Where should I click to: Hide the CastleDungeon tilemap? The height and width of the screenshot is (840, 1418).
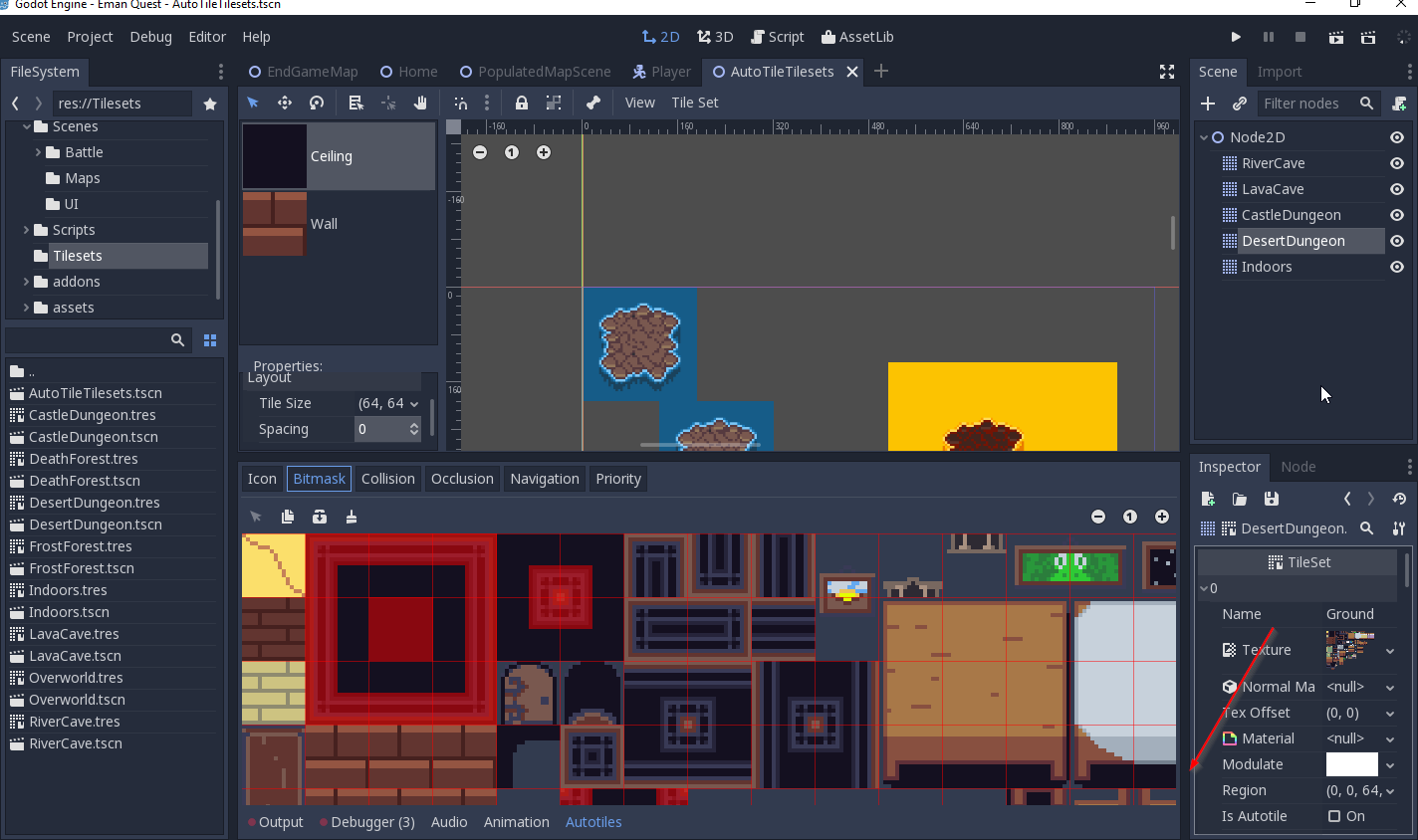[1397, 215]
